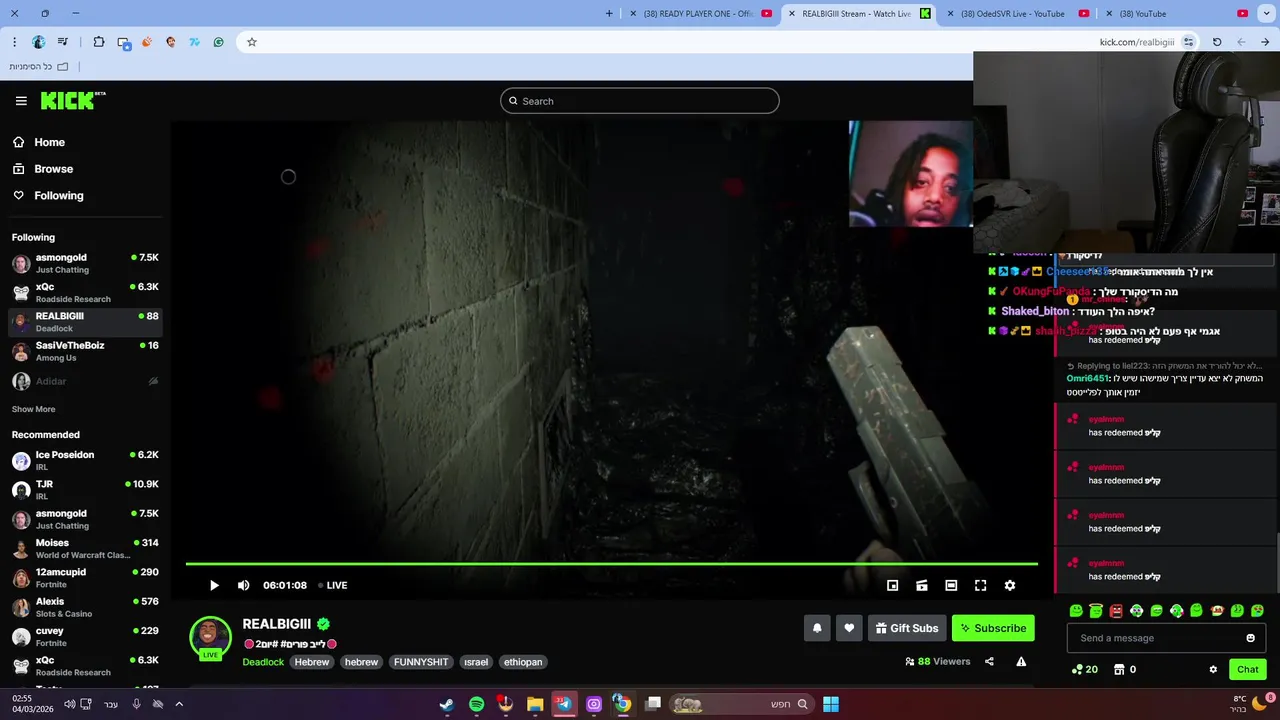Open Grammarly extension icon
This screenshot has height=720, width=1280.
(x=218, y=42)
